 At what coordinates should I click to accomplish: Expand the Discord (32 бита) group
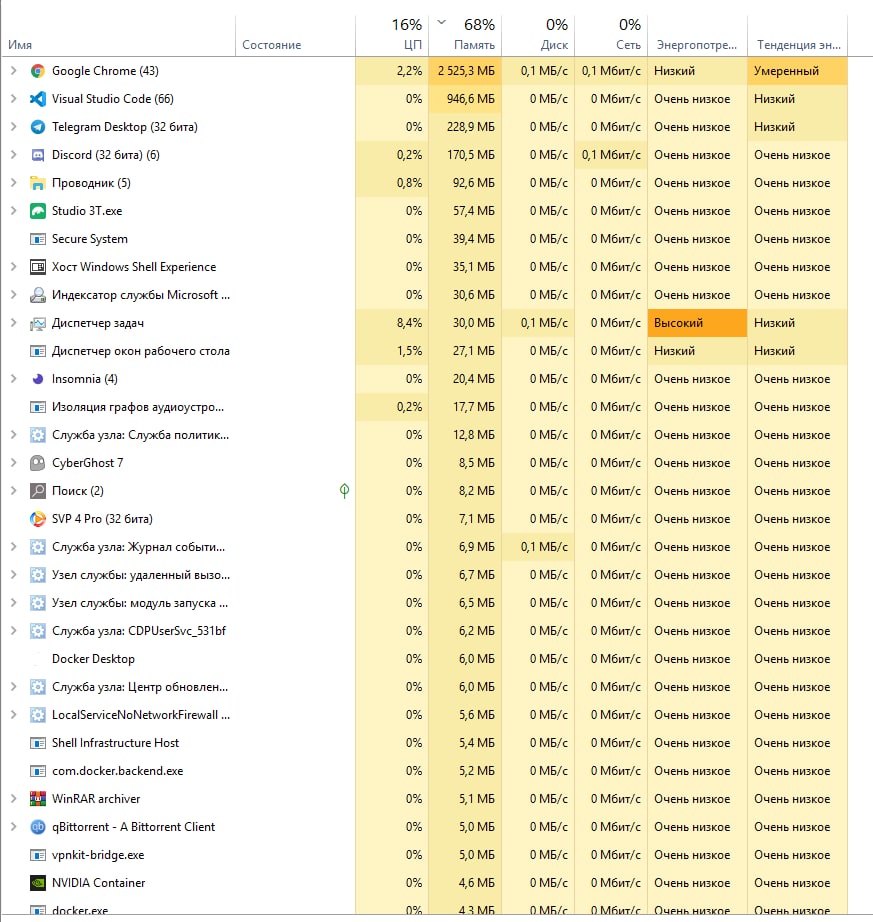point(14,155)
